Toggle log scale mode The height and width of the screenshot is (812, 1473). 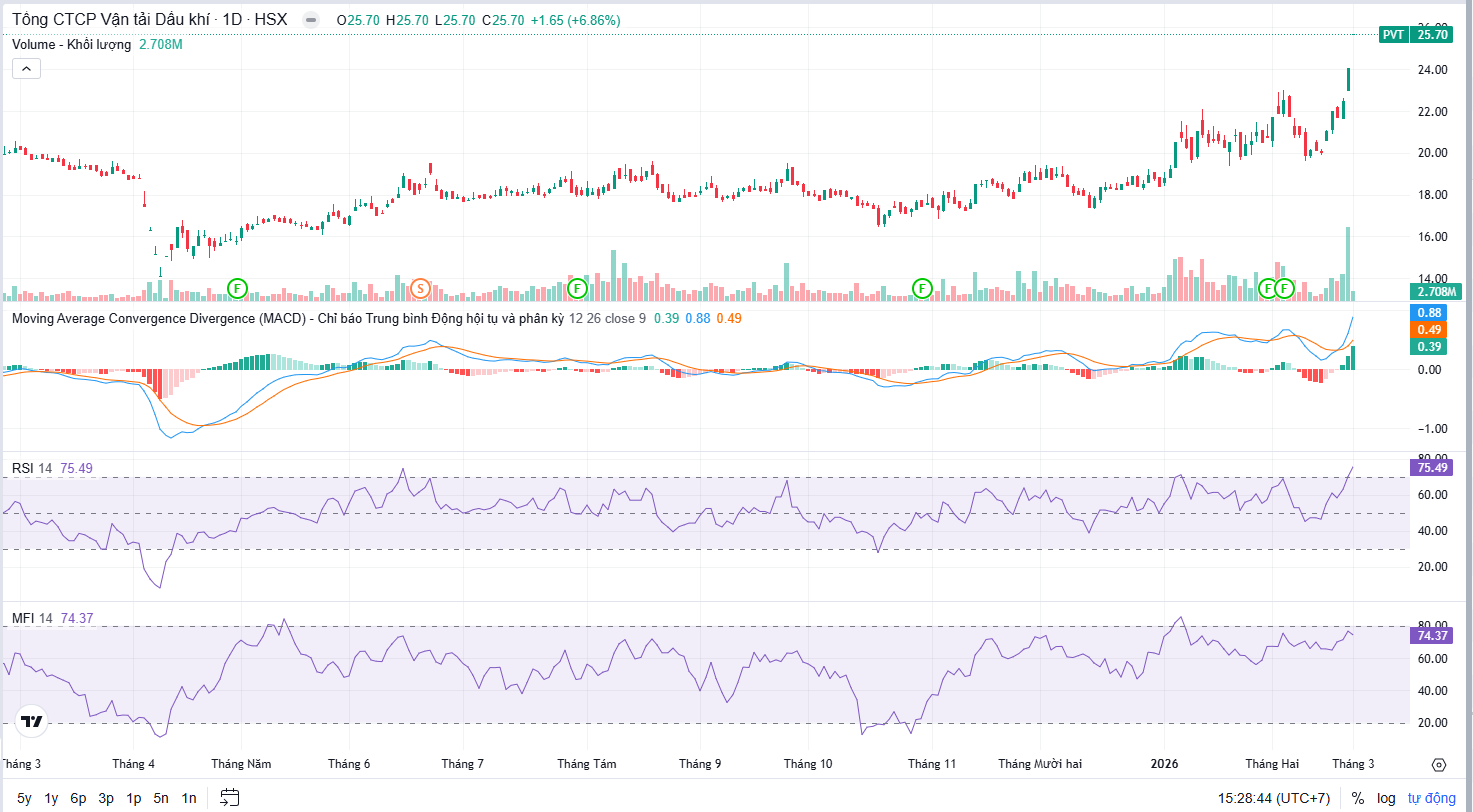1386,798
